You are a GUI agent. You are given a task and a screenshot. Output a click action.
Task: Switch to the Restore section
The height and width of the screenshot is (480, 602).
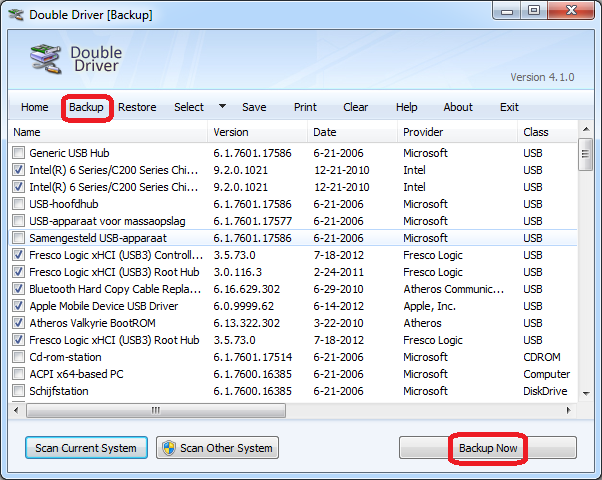coord(137,107)
